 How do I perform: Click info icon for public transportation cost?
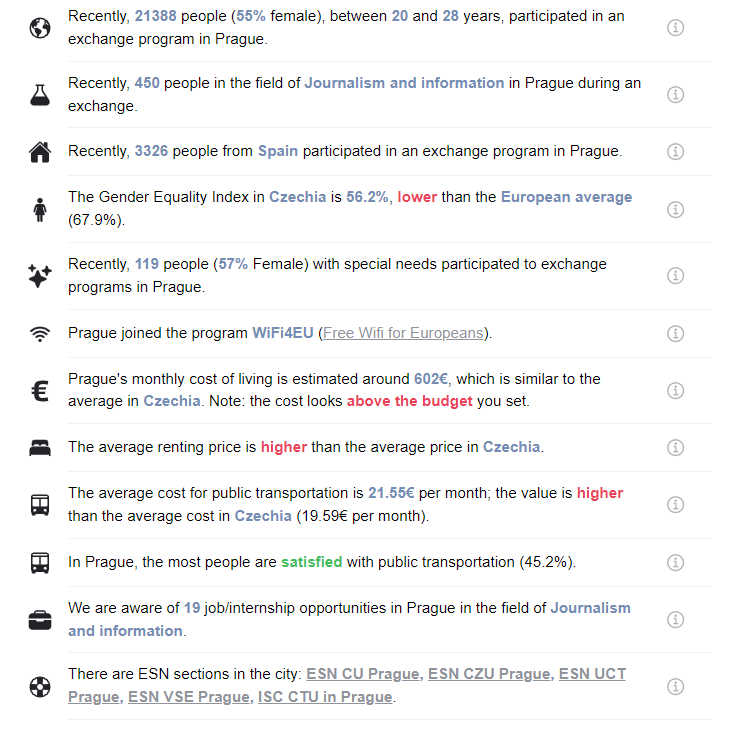[x=675, y=504]
